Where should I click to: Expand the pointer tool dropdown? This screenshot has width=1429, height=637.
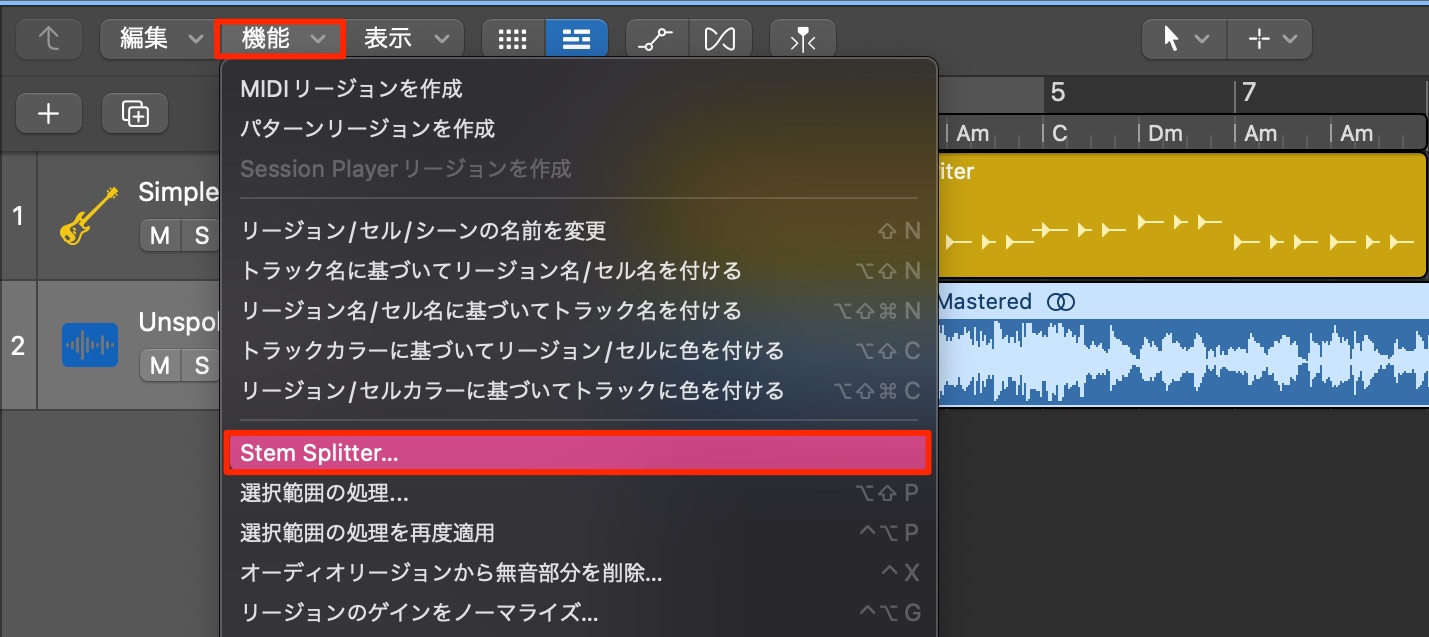[1184, 39]
